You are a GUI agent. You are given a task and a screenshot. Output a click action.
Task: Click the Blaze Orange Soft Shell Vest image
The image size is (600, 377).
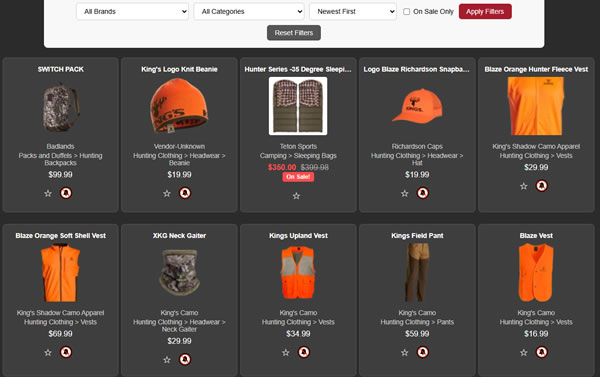point(60,273)
